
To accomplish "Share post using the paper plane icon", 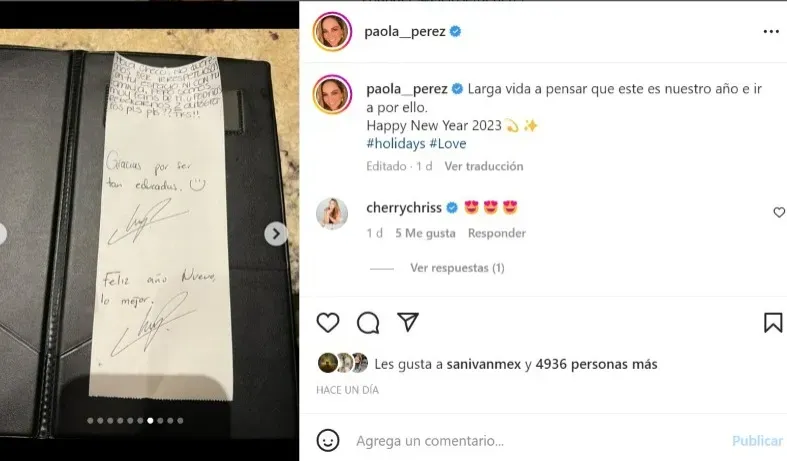I will pos(408,322).
